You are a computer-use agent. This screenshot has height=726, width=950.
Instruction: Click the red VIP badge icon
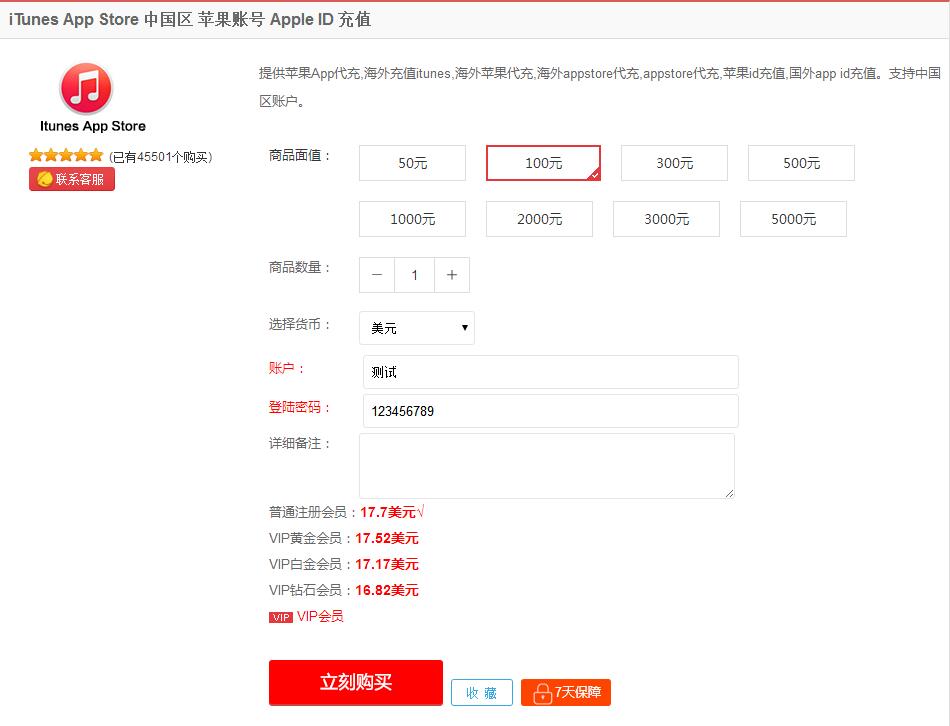pos(281,617)
